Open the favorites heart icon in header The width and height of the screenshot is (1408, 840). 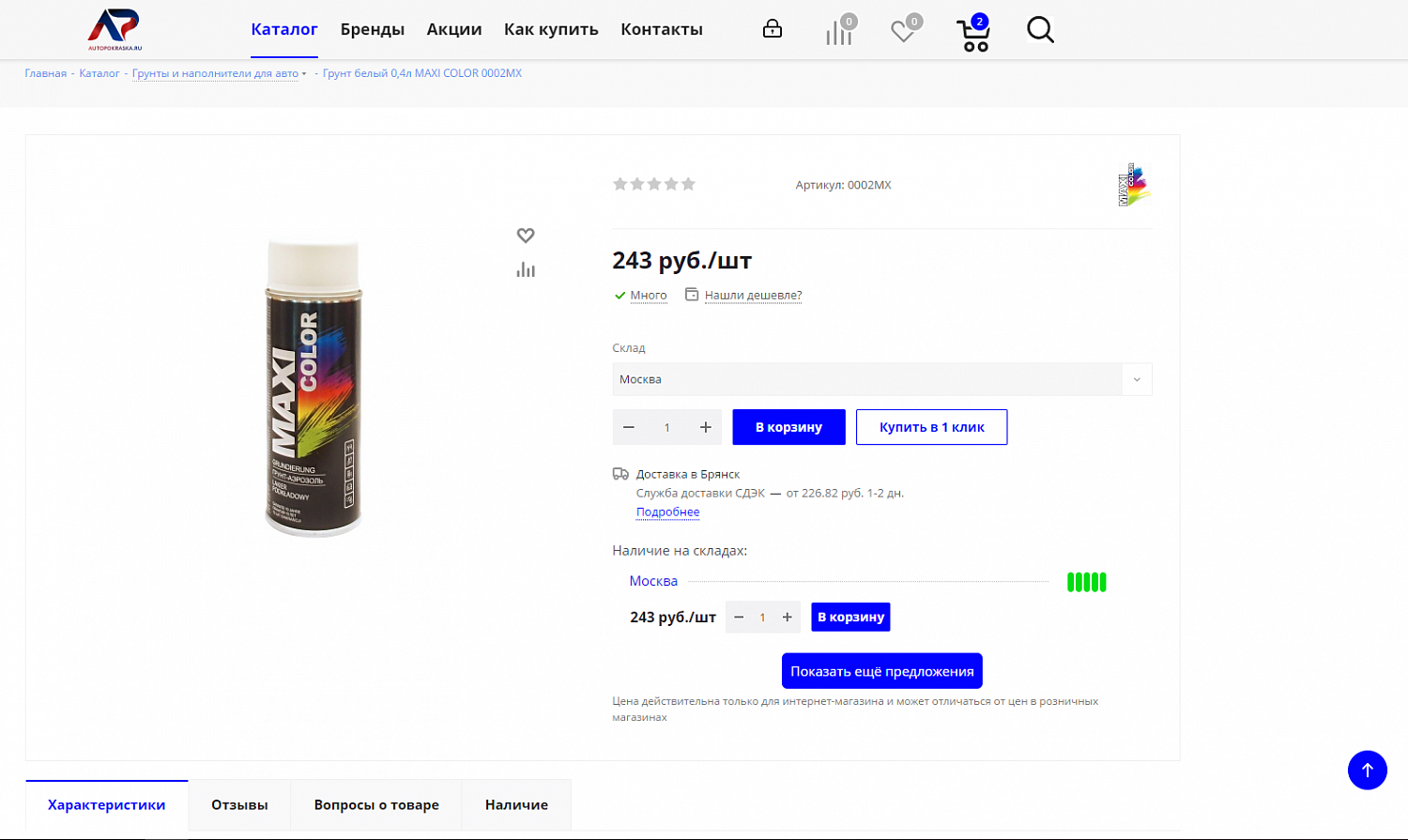point(904,31)
